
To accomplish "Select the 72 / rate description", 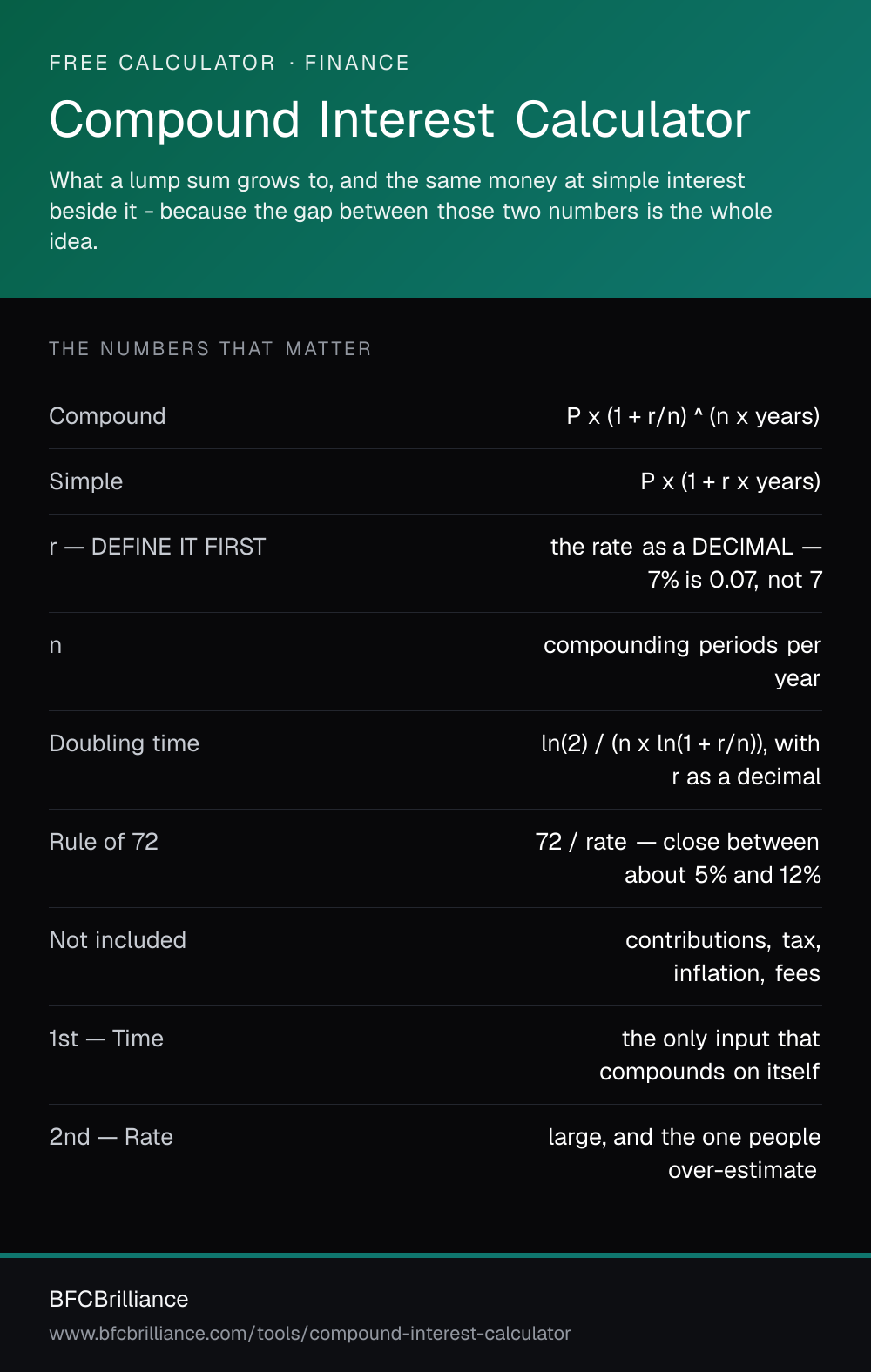I will point(679,858).
